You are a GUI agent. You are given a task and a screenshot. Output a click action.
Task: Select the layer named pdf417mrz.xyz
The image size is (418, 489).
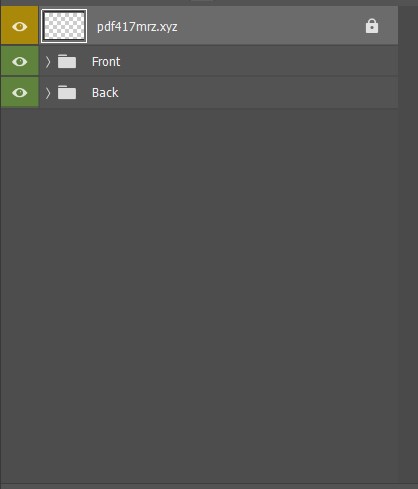coord(137,27)
